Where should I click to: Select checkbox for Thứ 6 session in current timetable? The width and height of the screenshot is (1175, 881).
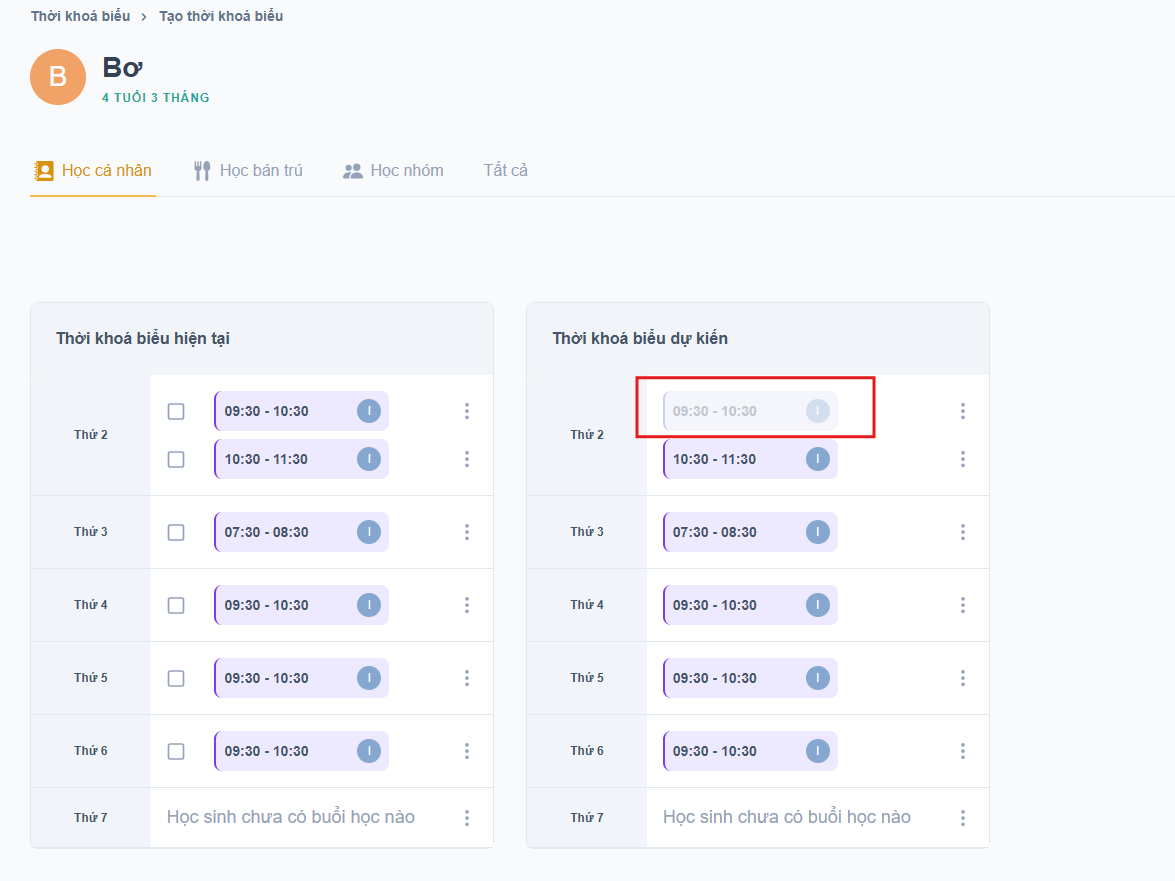[x=176, y=751]
